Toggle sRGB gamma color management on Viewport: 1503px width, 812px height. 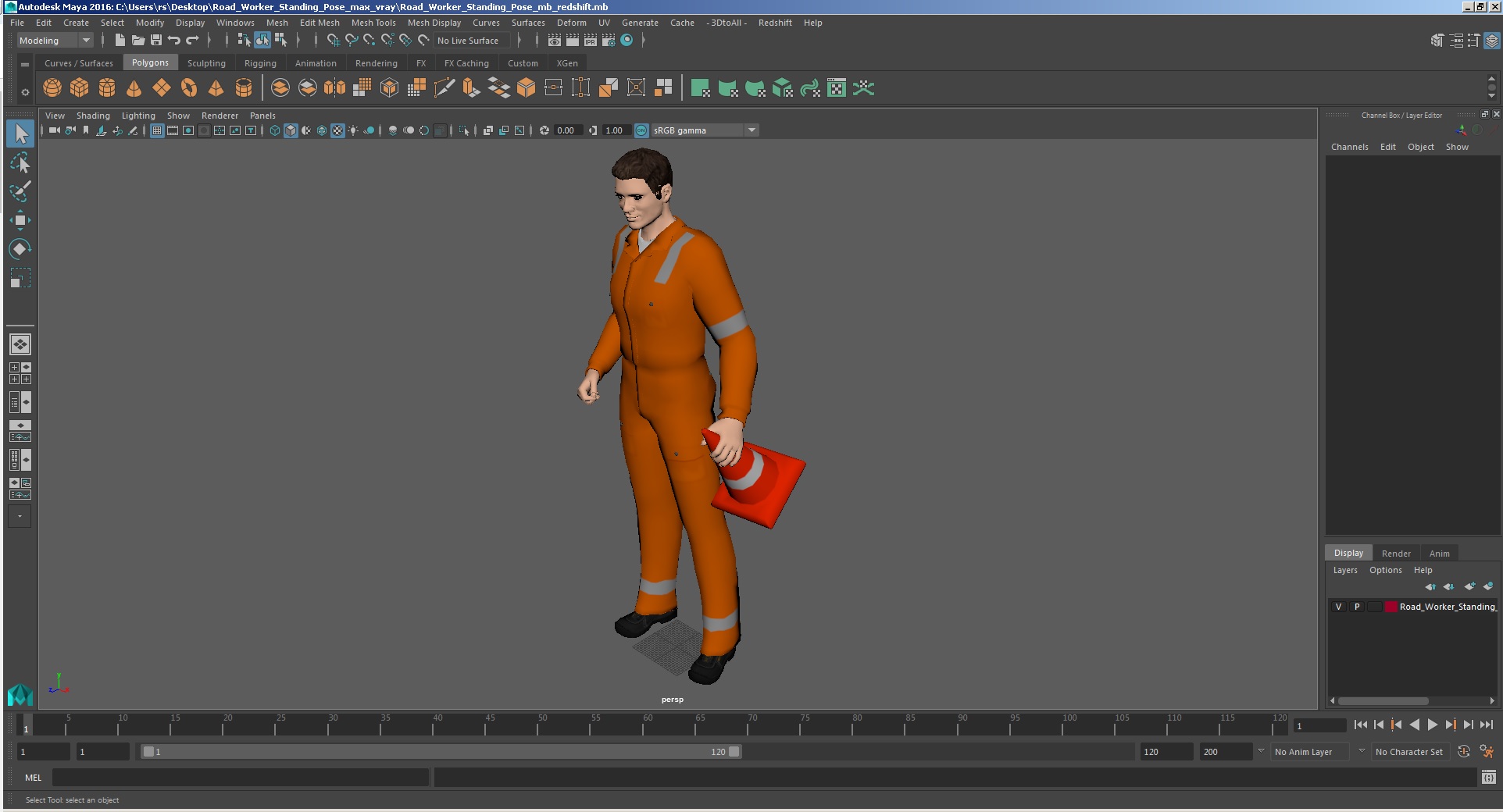tap(641, 130)
